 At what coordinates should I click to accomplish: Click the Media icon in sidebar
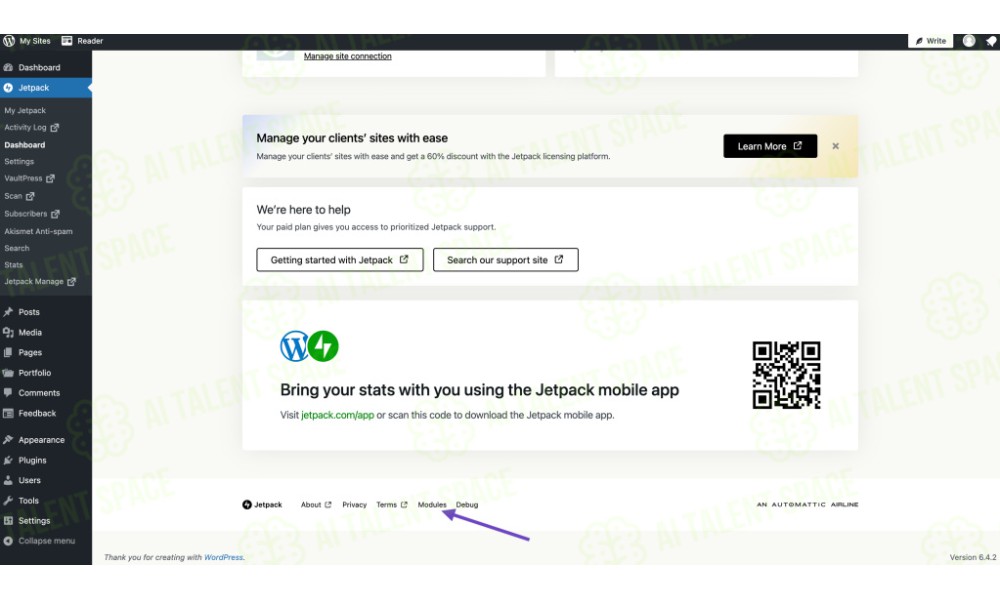click(8, 333)
